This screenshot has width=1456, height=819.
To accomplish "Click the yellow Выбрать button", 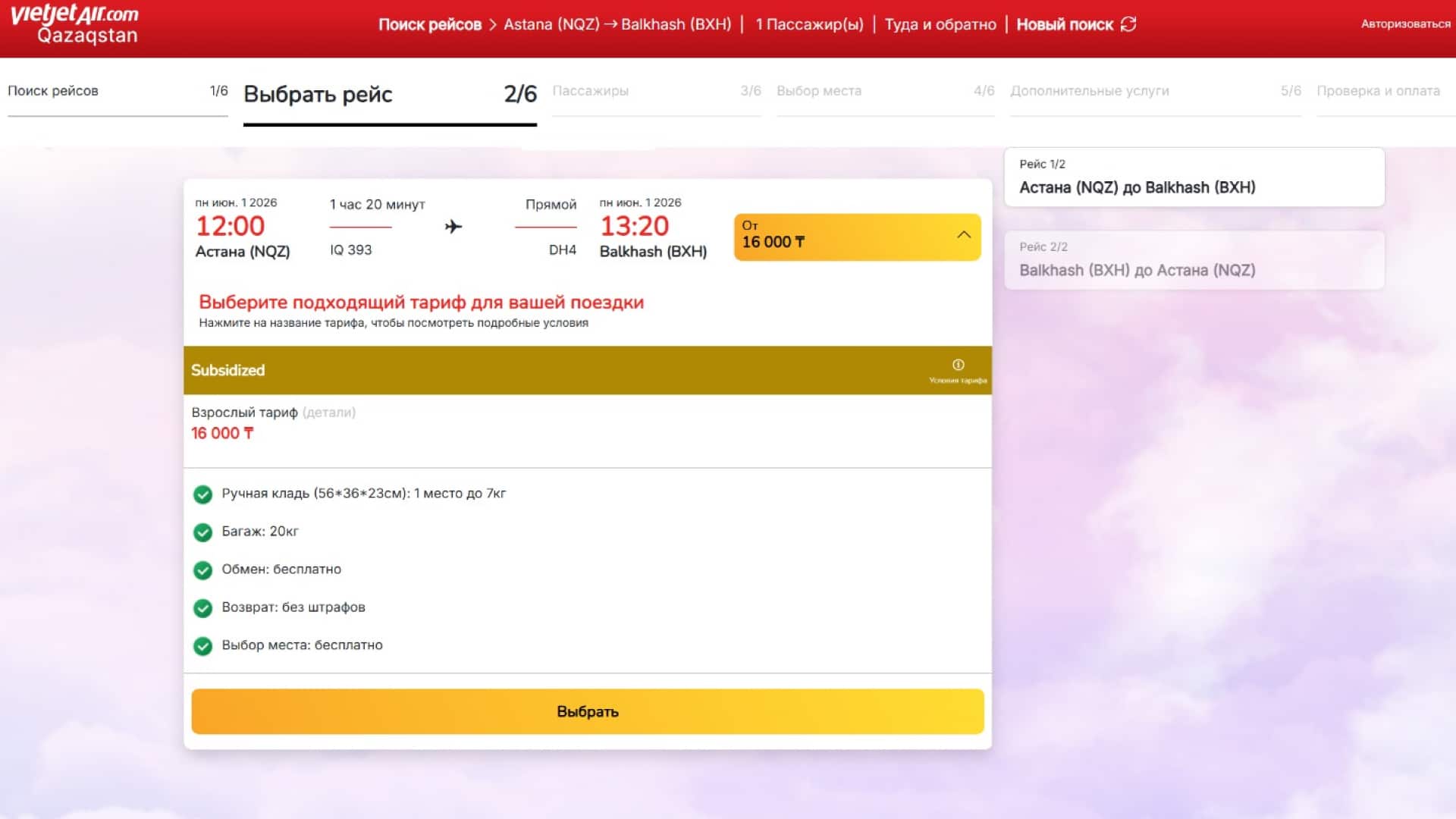I will (588, 711).
